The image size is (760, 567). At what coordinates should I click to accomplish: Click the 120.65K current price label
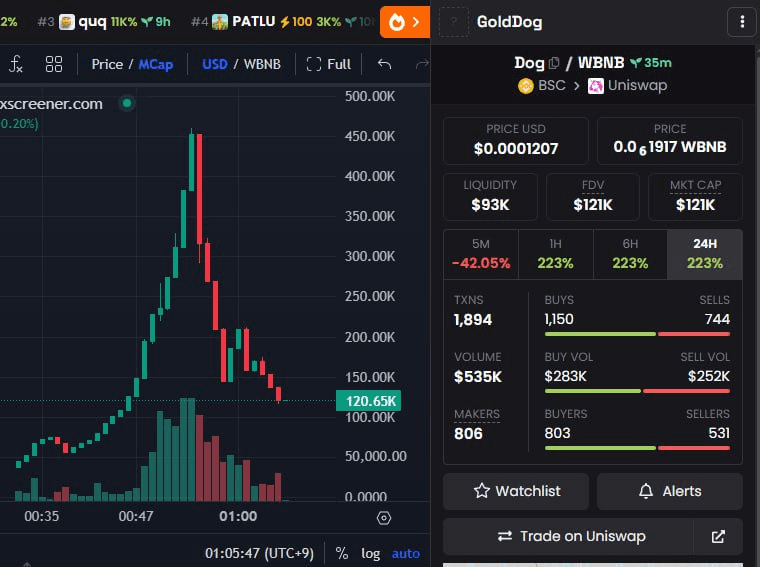click(x=368, y=401)
